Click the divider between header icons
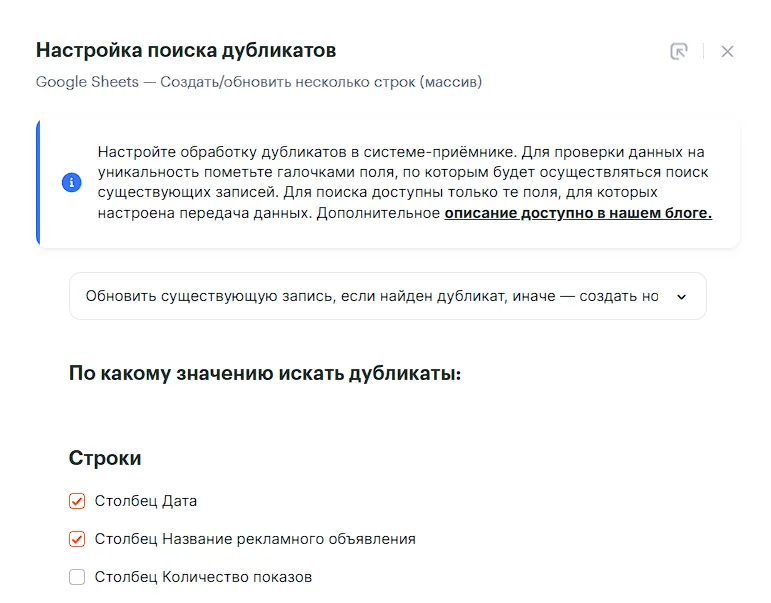 tap(703, 51)
